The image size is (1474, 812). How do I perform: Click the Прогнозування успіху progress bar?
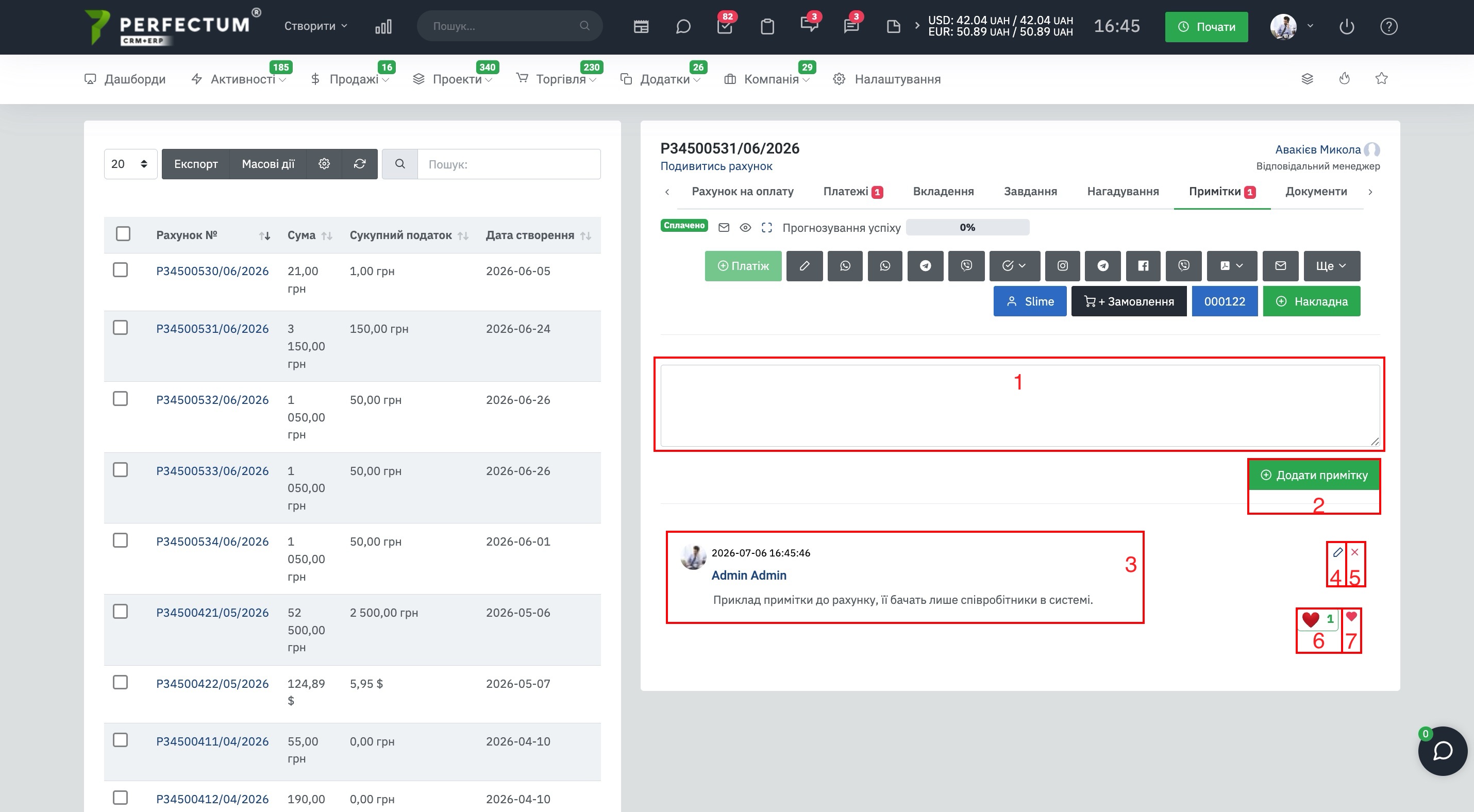[x=967, y=228]
